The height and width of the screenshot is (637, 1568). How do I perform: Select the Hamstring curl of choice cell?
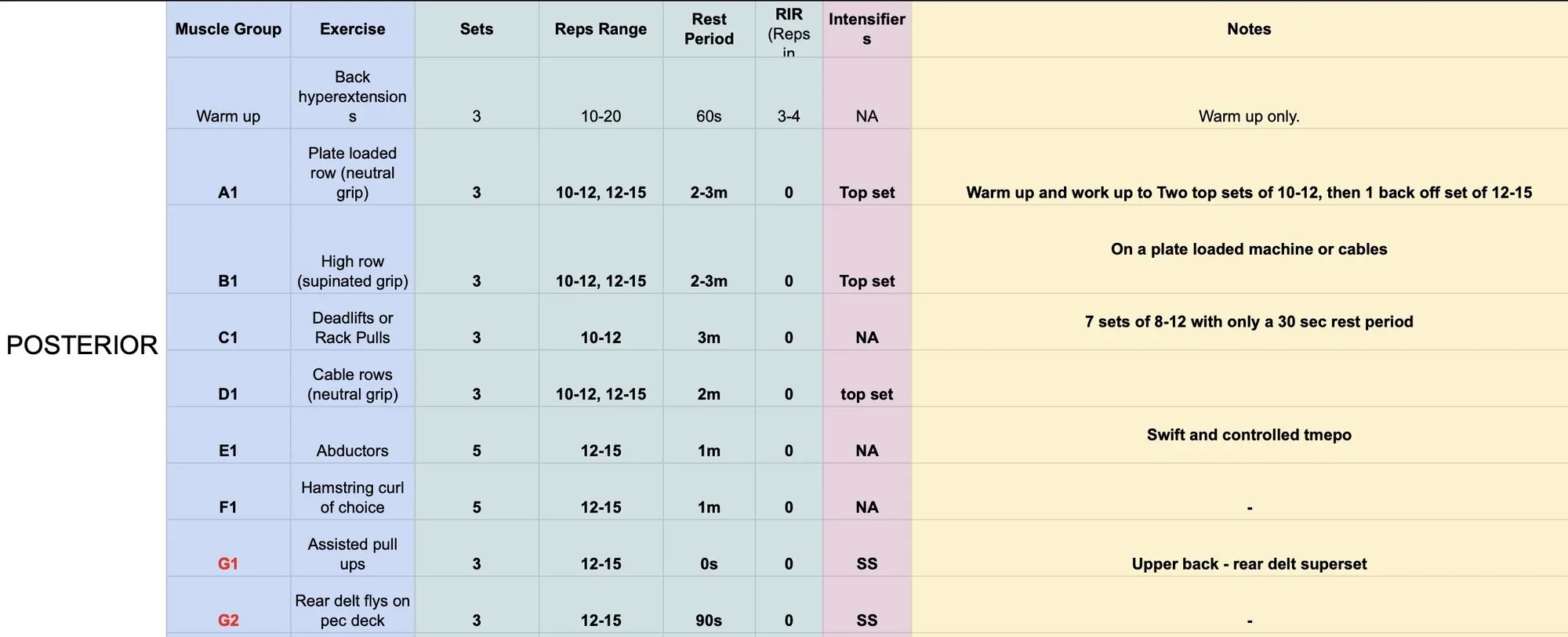(352, 498)
